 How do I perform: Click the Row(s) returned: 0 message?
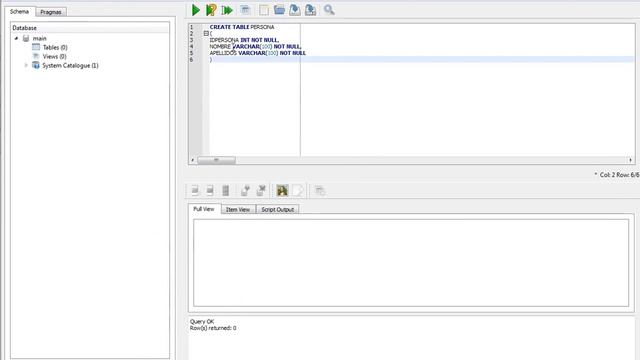tap(213, 328)
